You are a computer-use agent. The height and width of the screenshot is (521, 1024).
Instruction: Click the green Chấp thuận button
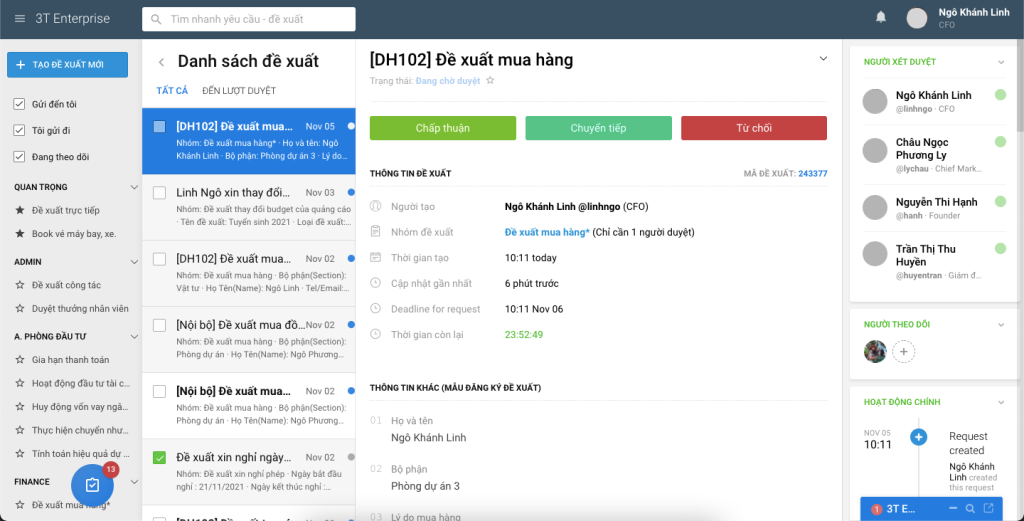443,128
